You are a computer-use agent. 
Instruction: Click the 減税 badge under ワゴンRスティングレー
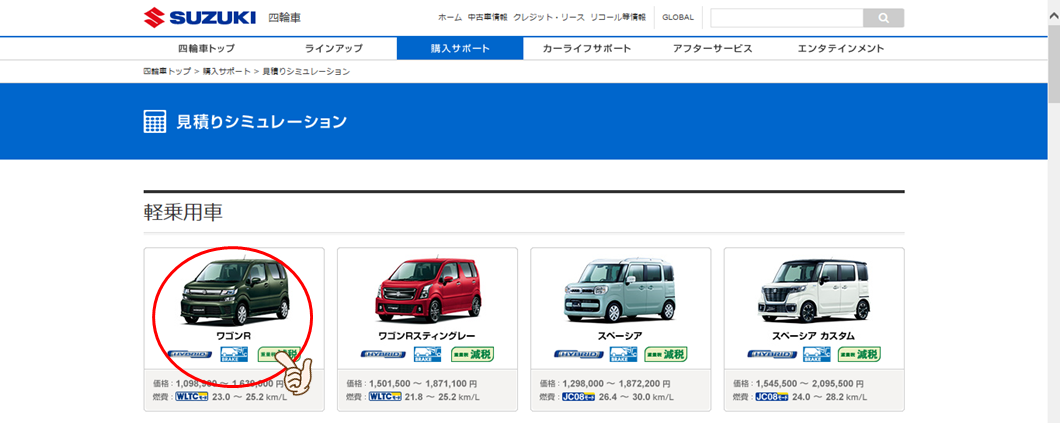pyautogui.click(x=473, y=354)
